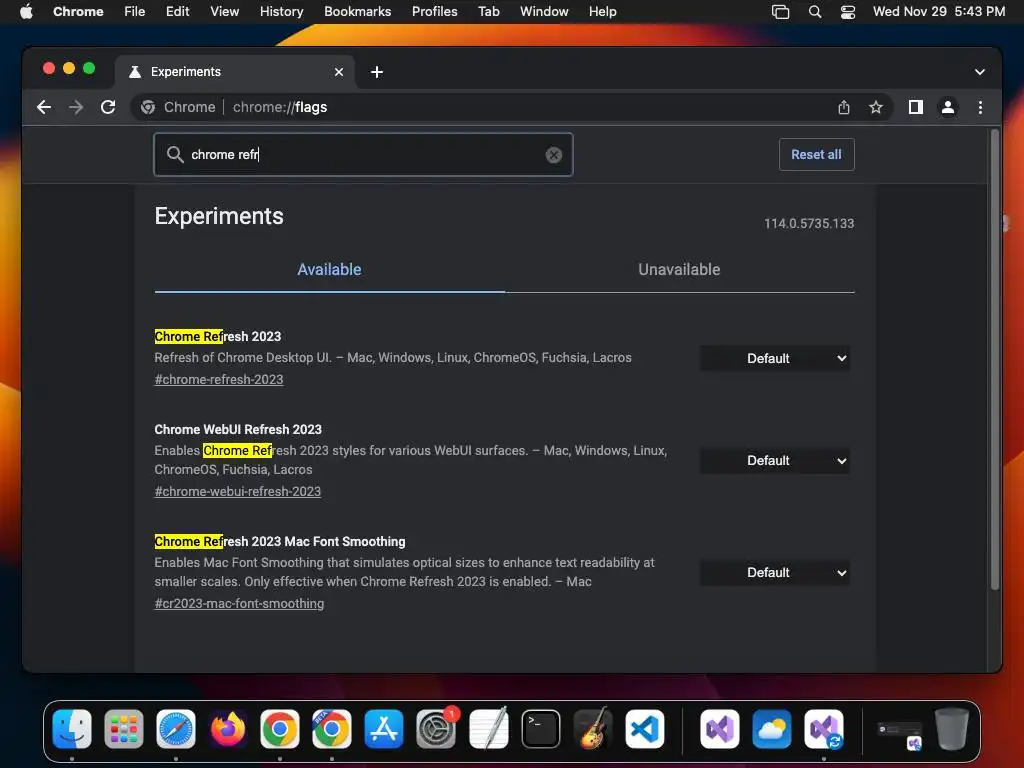Screen dimensions: 1024x768
Task: Open Chrome Refresh 2023 Default dropdown
Action: [x=775, y=359]
